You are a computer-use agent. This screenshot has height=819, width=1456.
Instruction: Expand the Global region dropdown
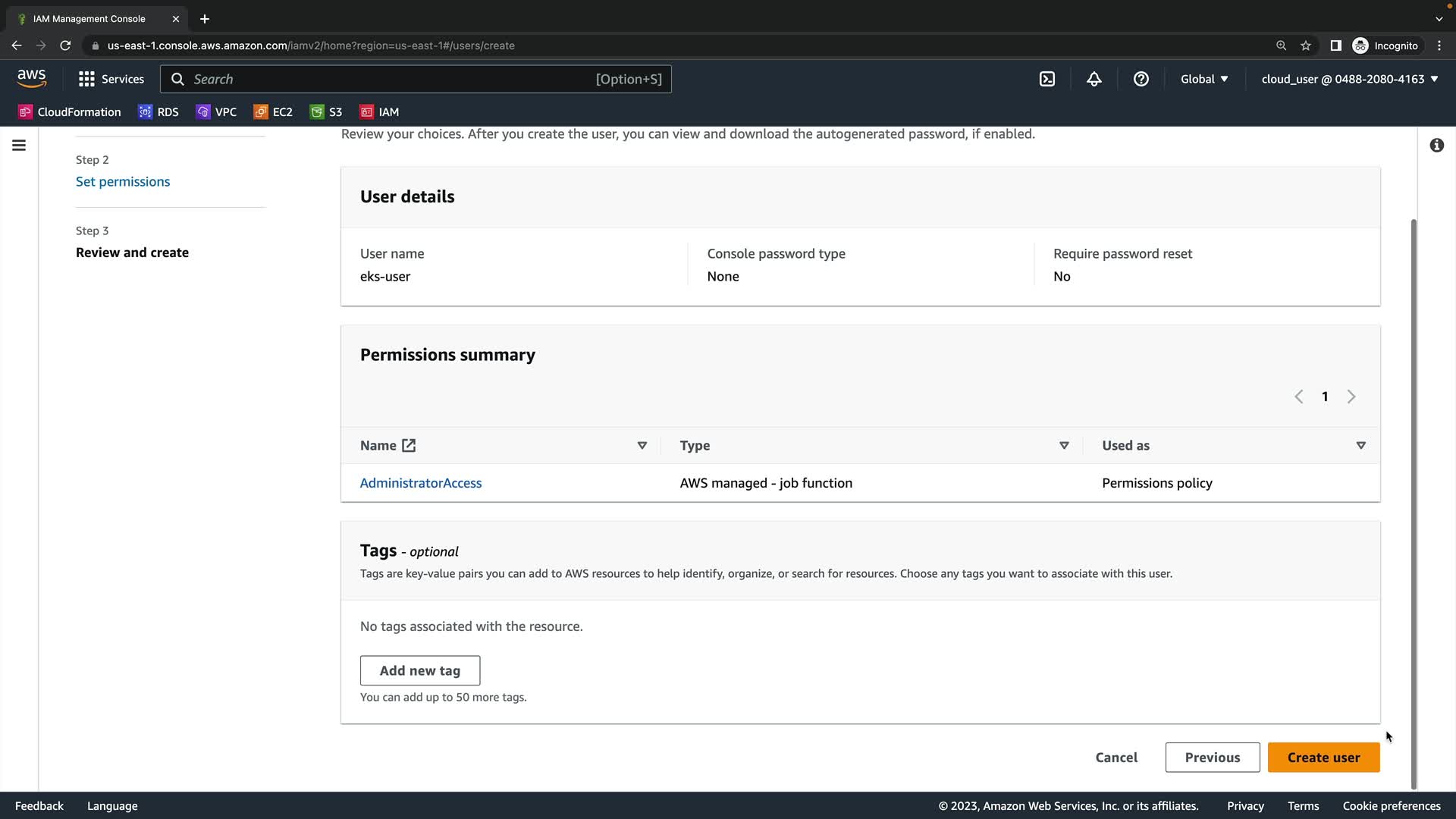1204,79
